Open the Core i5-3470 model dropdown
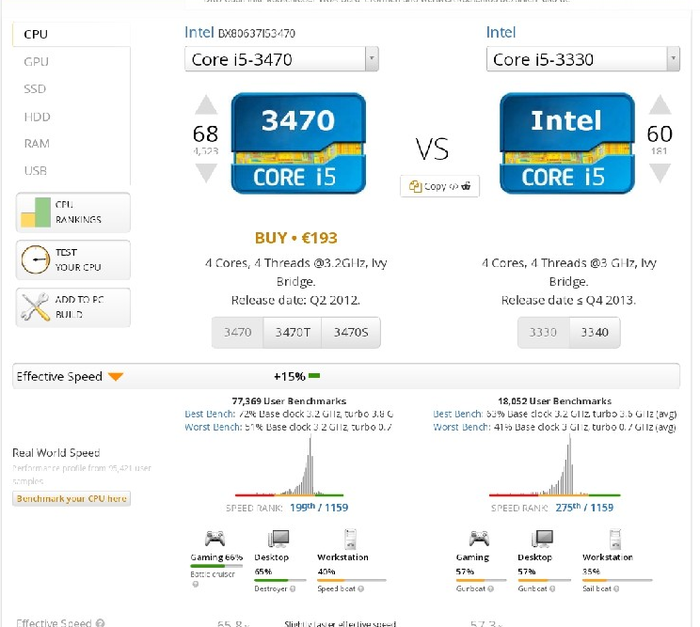 pos(281,59)
